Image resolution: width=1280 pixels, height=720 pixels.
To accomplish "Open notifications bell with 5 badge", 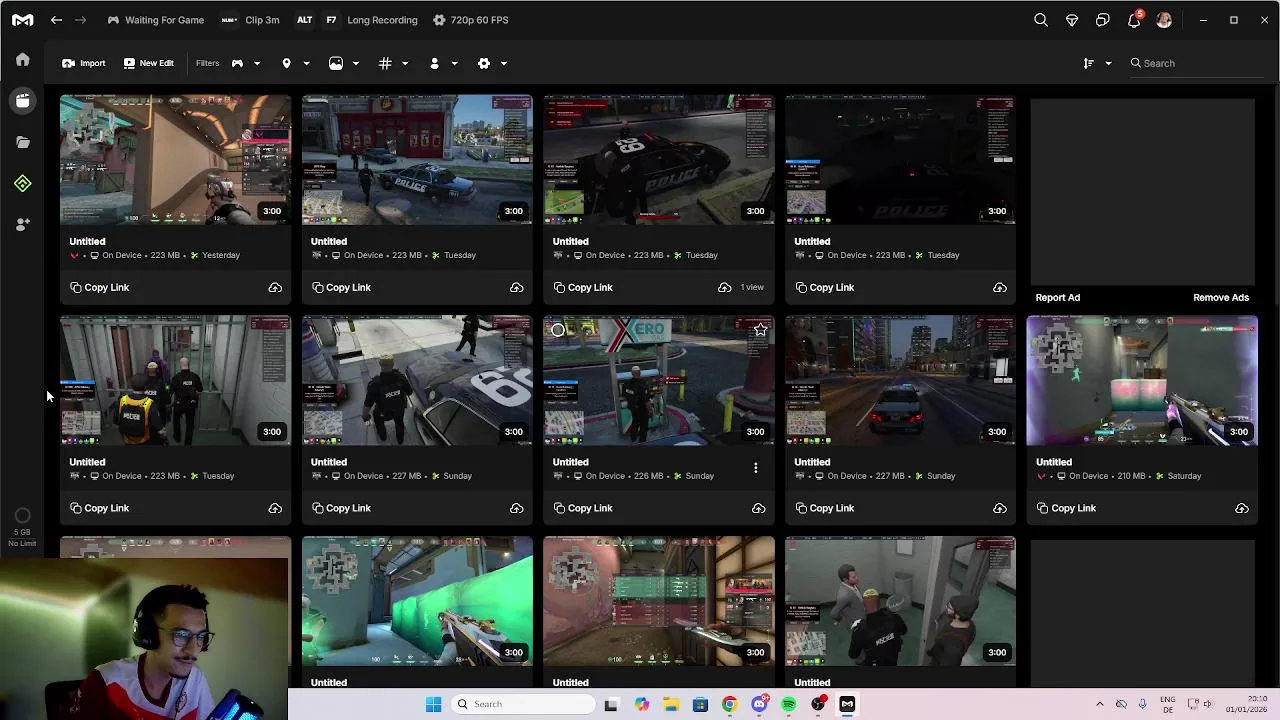I will [x=1134, y=20].
